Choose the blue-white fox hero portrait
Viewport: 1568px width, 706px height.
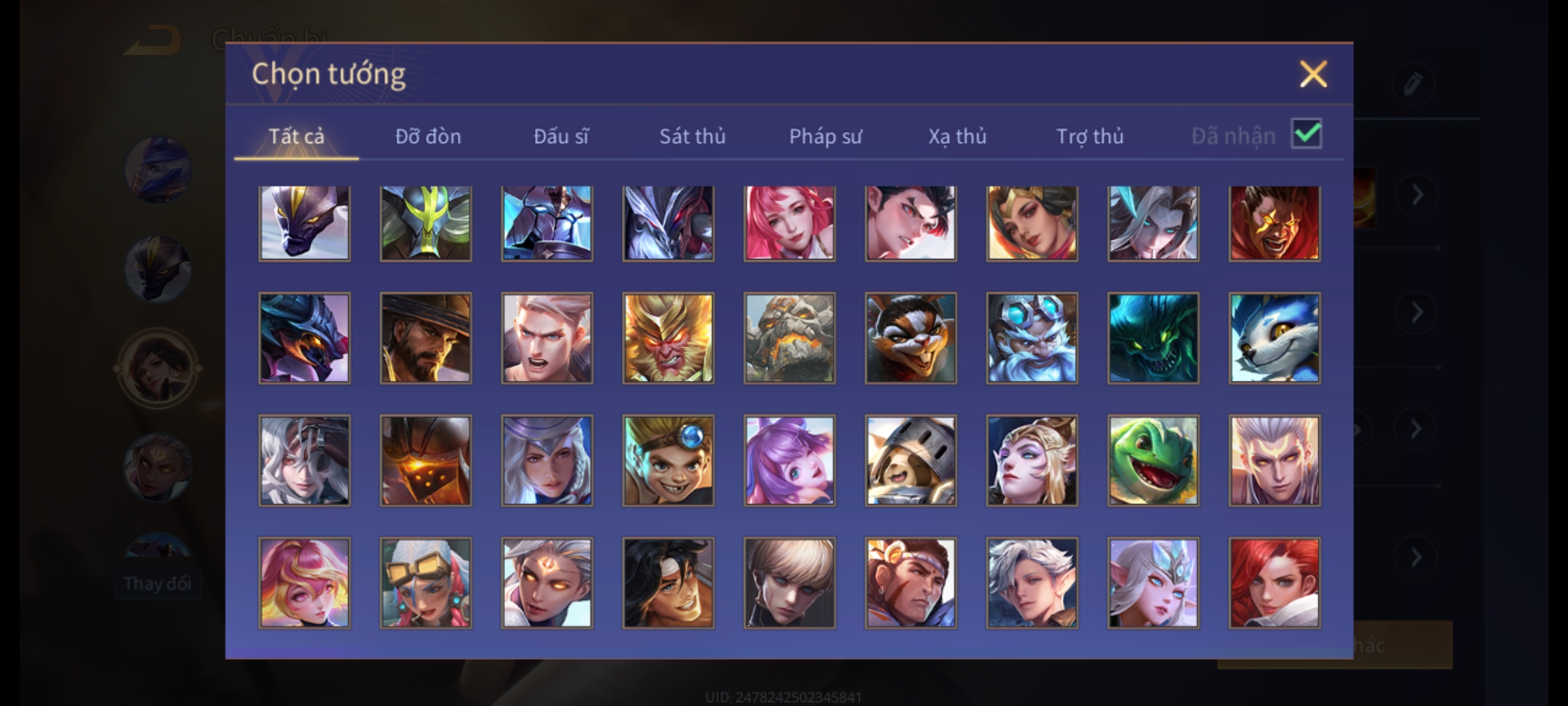coord(1274,338)
